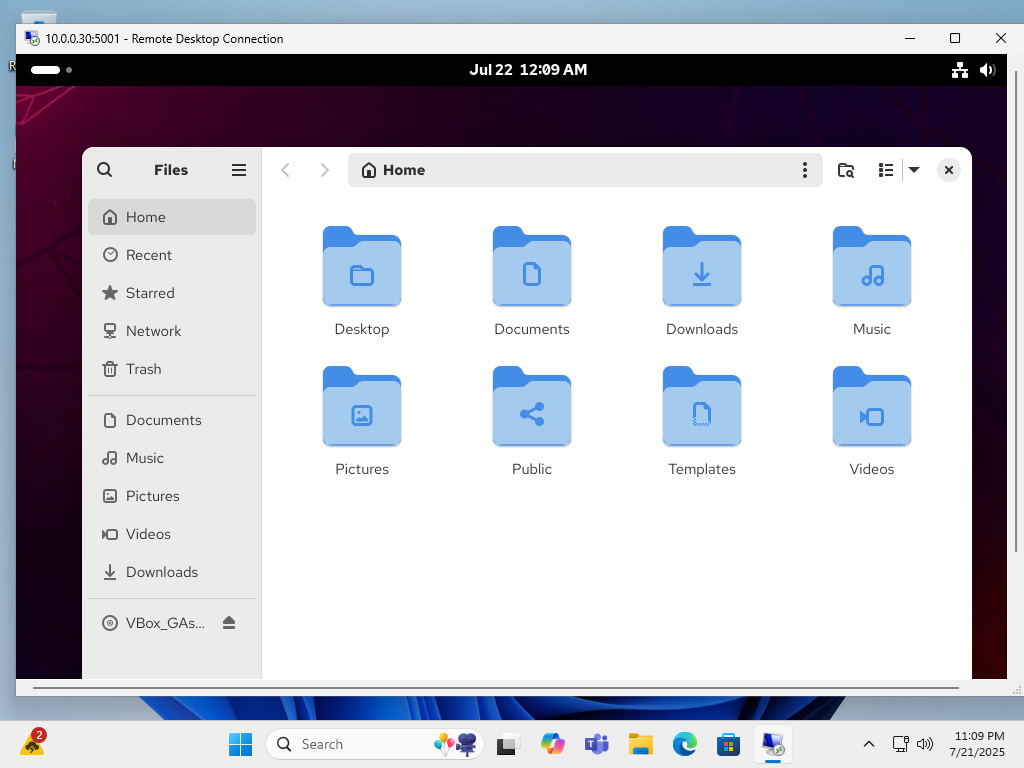Eject the VBox_GAs disc
Screen dimensions: 1024x768
[x=229, y=623]
